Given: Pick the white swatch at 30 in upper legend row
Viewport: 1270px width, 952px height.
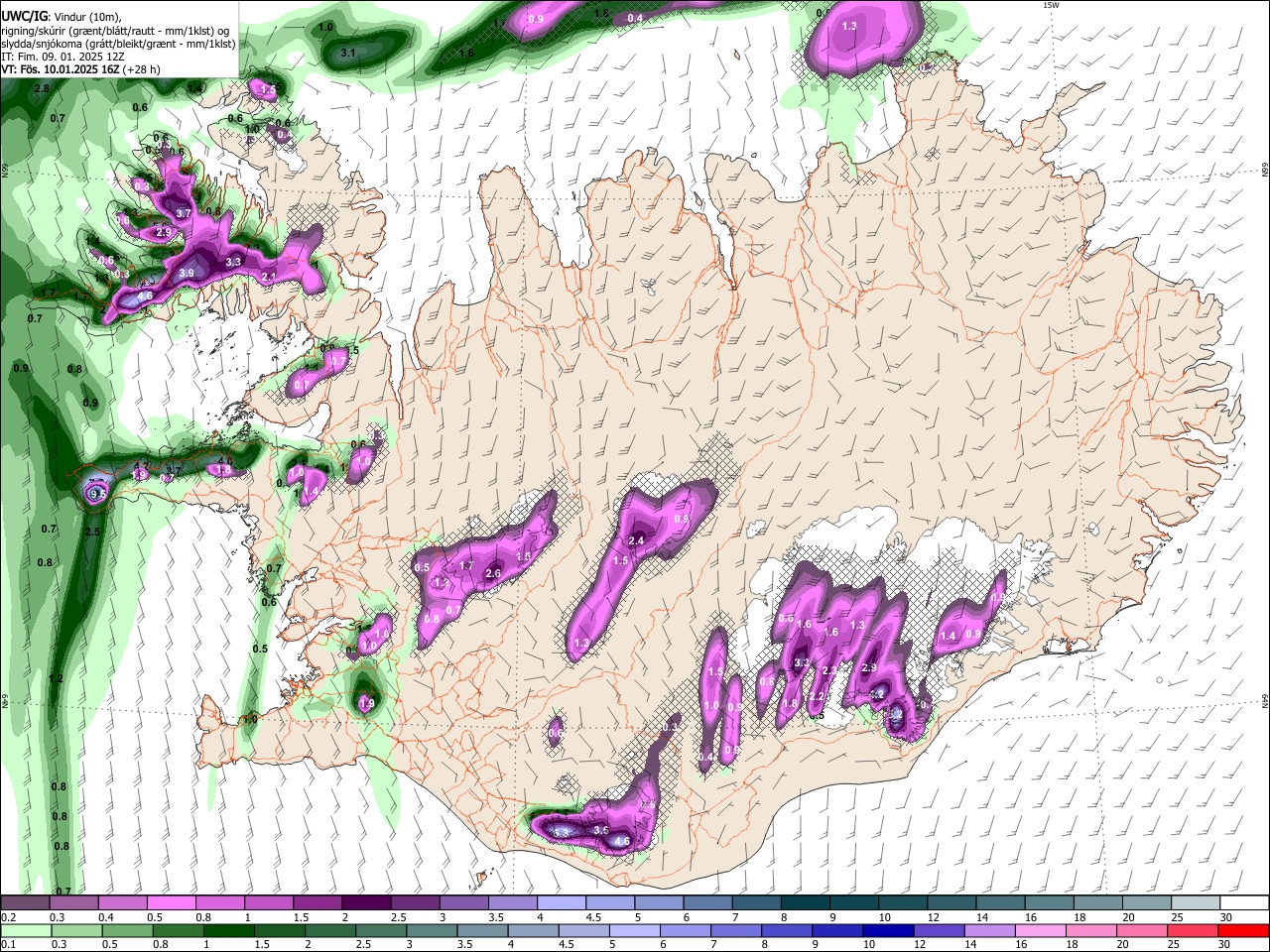Looking at the screenshot, I should point(1245,903).
